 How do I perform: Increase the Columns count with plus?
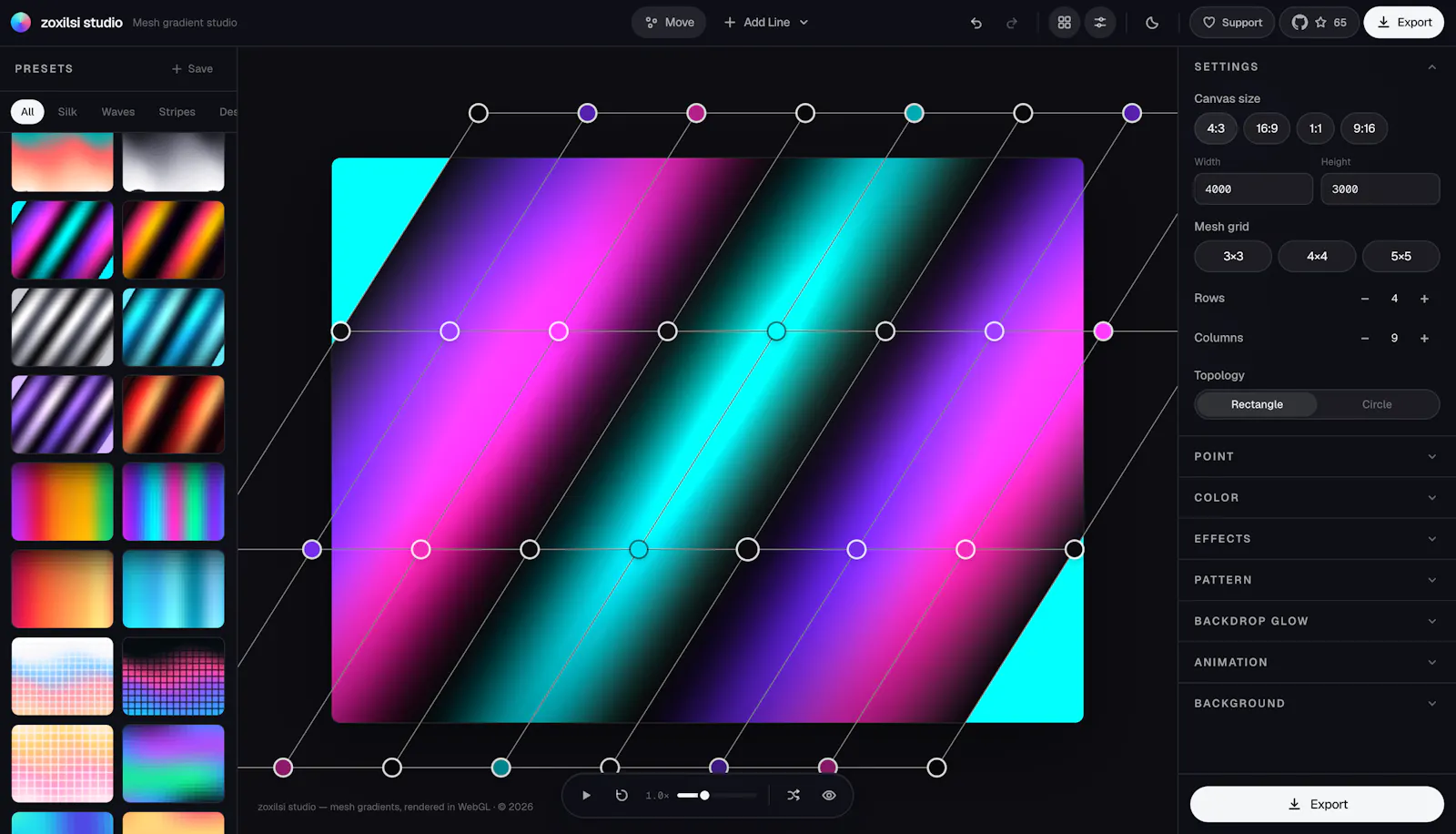(x=1424, y=338)
